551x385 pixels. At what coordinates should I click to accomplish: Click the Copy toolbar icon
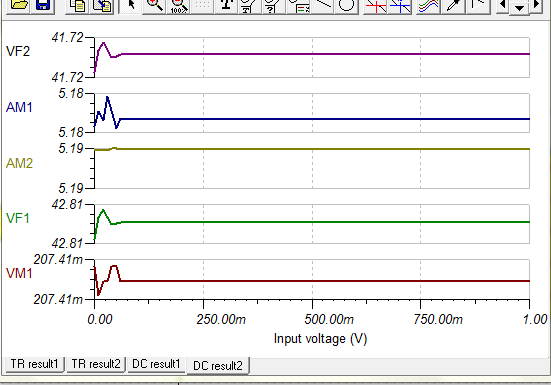[77, 5]
